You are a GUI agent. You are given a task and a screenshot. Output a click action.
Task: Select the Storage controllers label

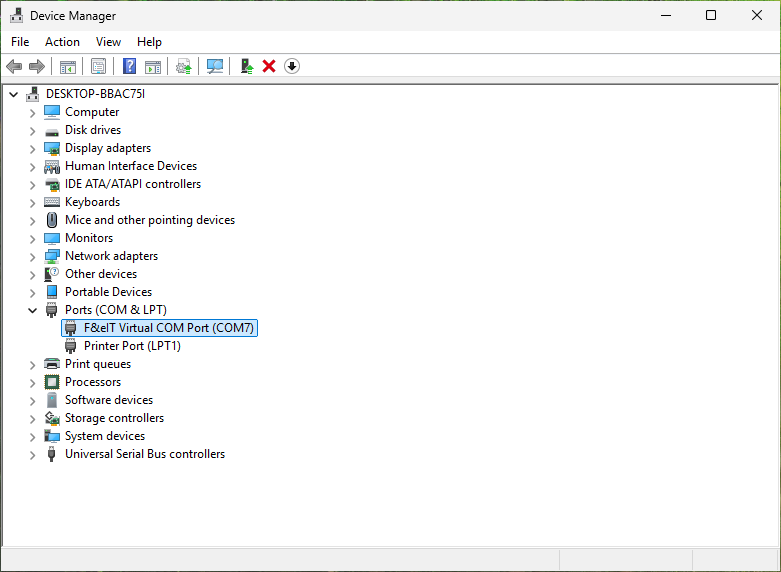(x=115, y=418)
